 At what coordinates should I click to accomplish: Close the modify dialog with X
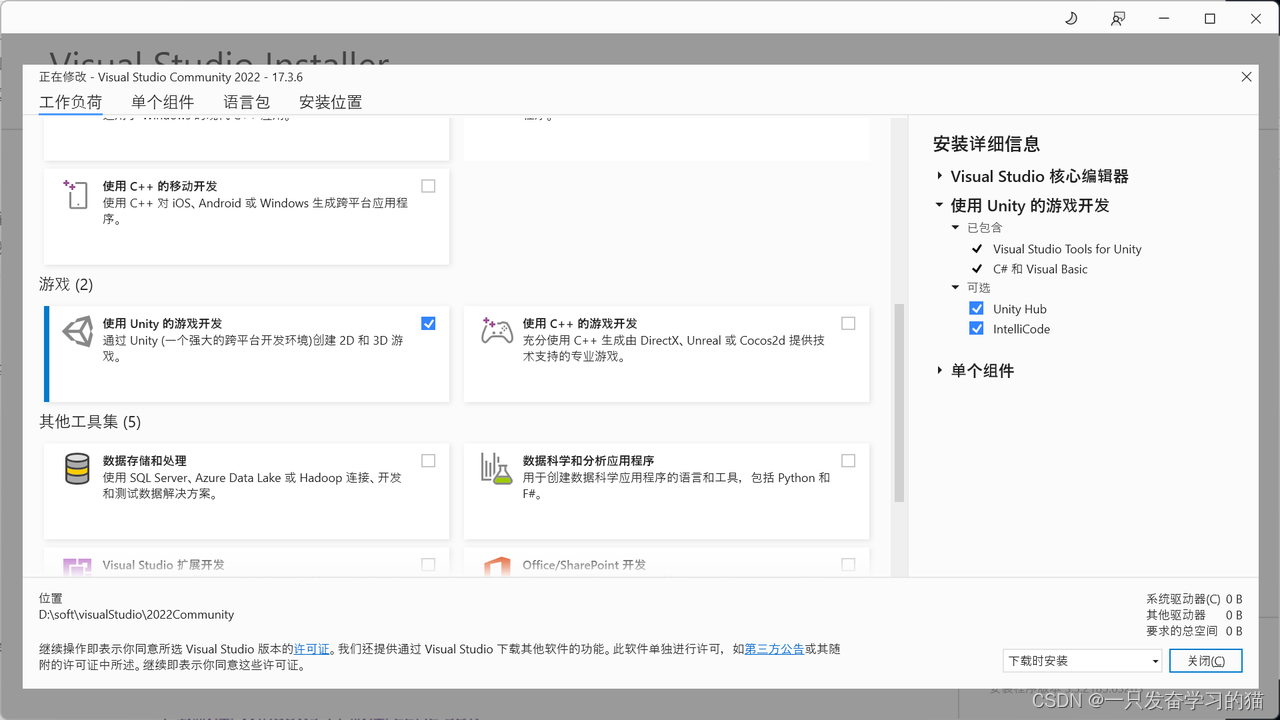point(1246,77)
